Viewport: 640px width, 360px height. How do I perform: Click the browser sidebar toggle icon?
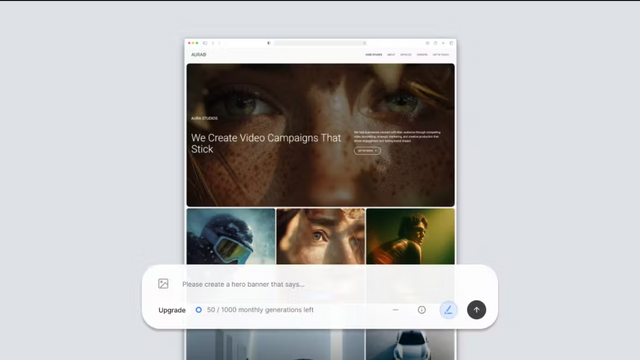coord(205,43)
